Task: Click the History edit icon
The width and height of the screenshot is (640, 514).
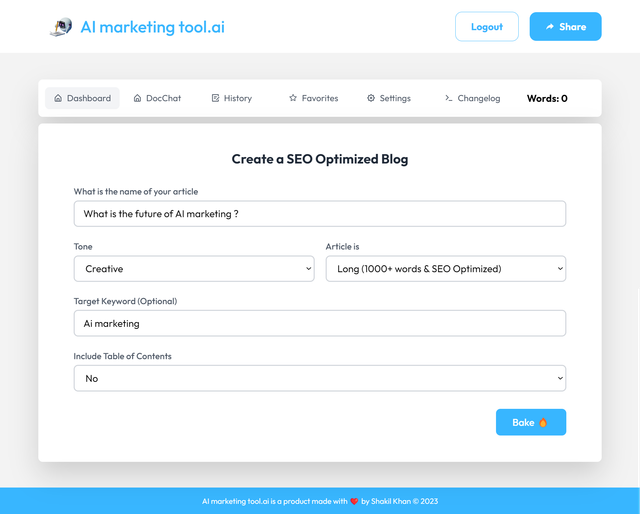Action: click(215, 98)
